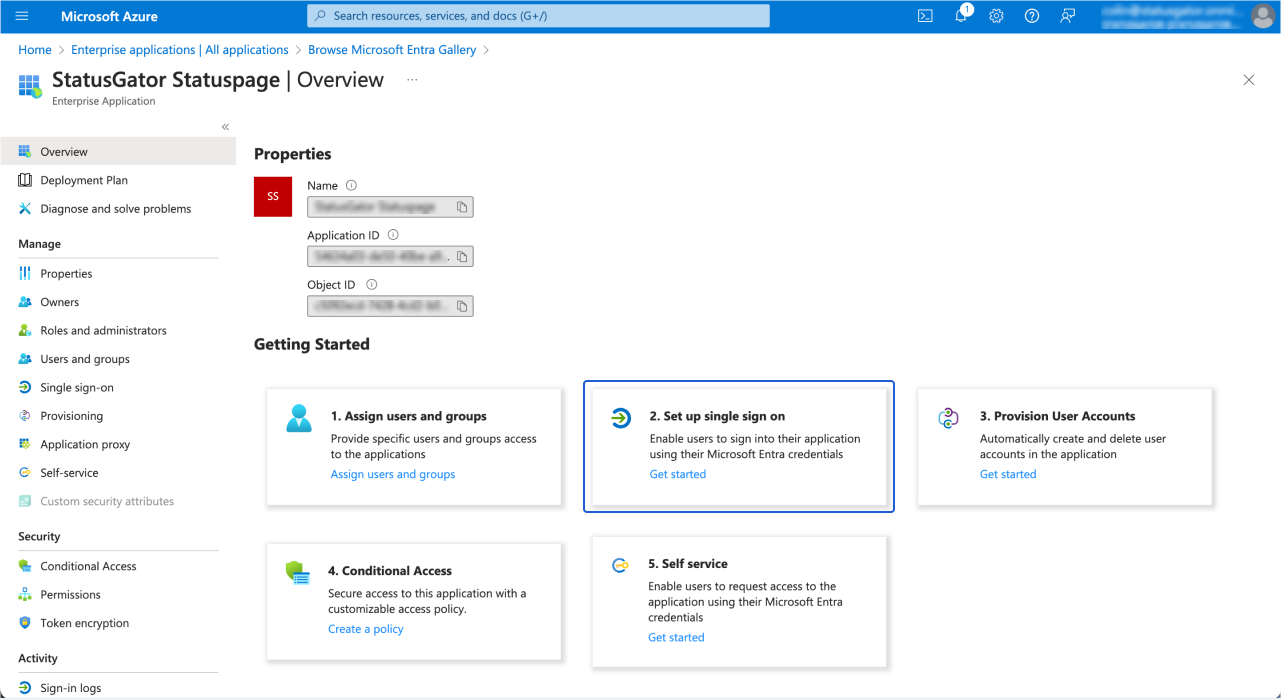Open Cloud Shell from the top bar
The image size is (1281, 700).
[926, 16]
